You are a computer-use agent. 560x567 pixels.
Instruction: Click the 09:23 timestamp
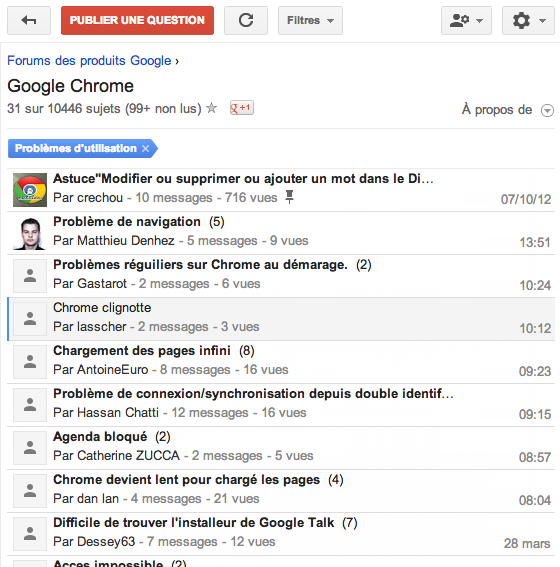(535, 371)
